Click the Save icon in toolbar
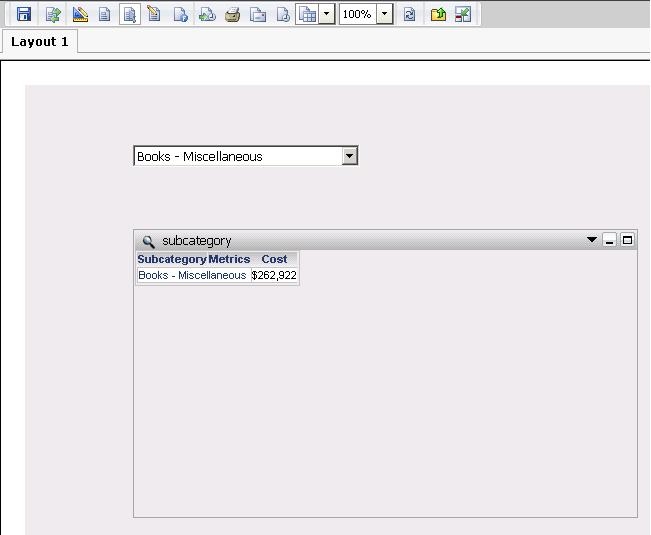Image resolution: width=651 pixels, height=535 pixels. (x=24, y=15)
